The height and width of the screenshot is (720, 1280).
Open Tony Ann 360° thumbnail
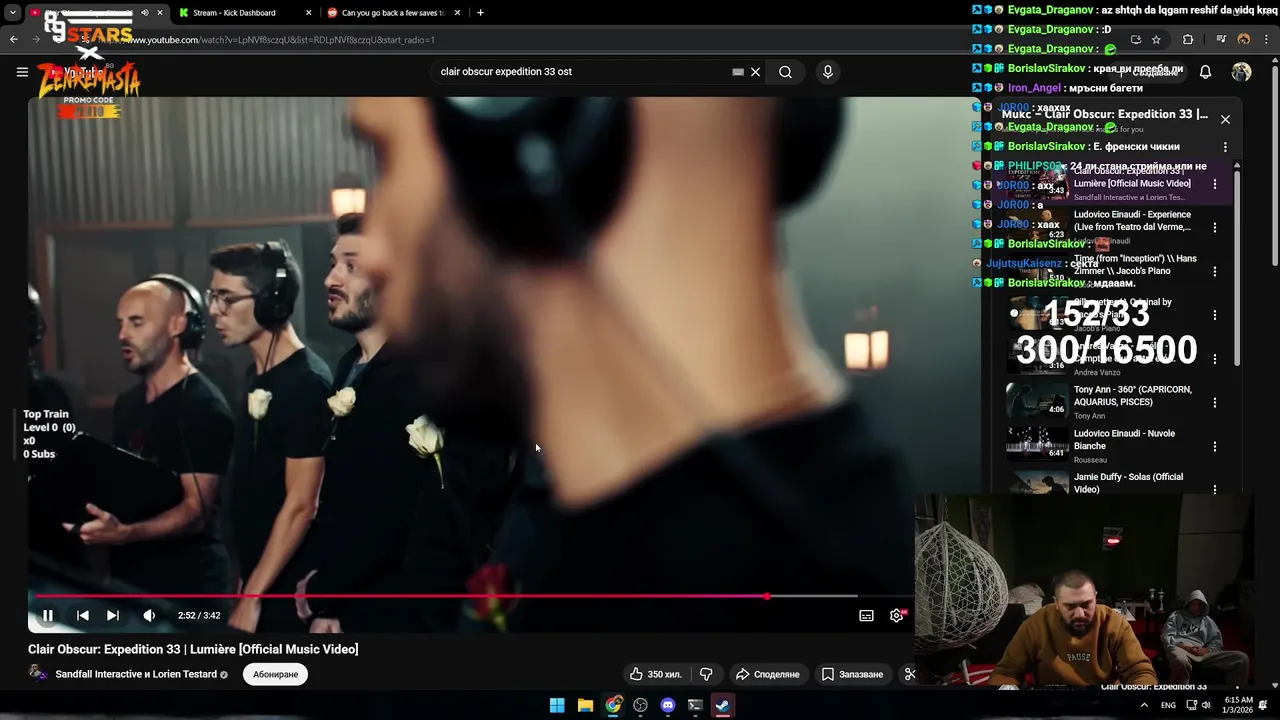[1037, 401]
